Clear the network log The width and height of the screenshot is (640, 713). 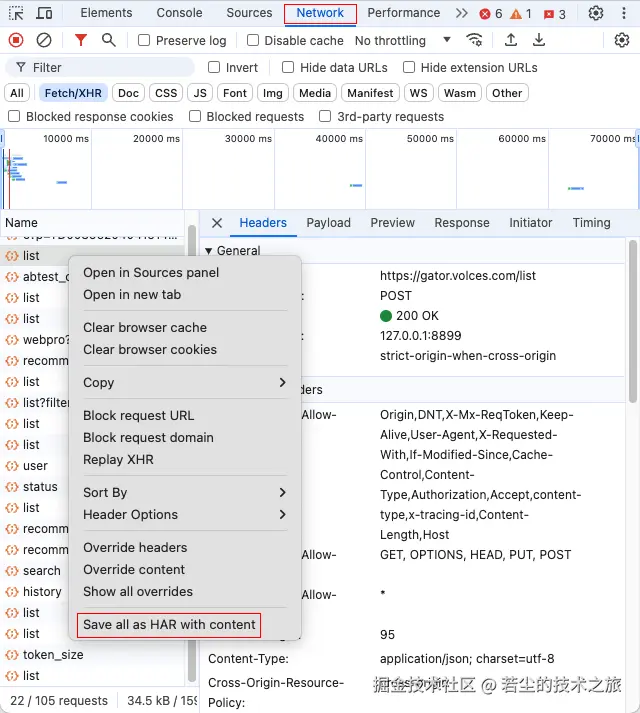pos(44,40)
